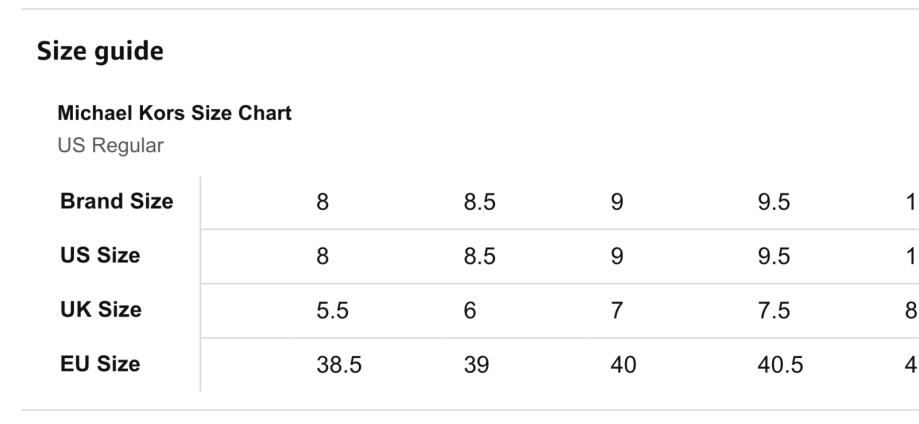Image resolution: width=919 pixels, height=424 pixels.
Task: Click the EU Size row header
Action: point(100,364)
